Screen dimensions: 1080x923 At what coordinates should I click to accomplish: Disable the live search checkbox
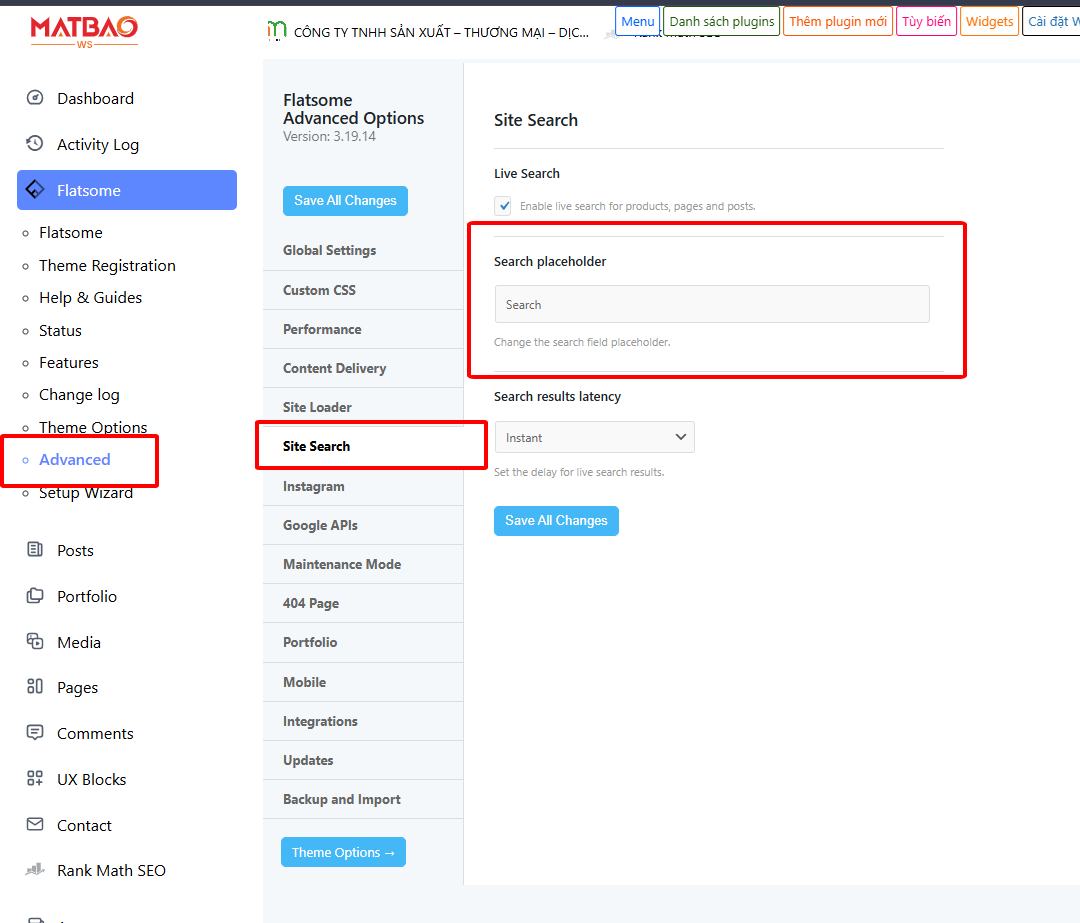tap(503, 206)
